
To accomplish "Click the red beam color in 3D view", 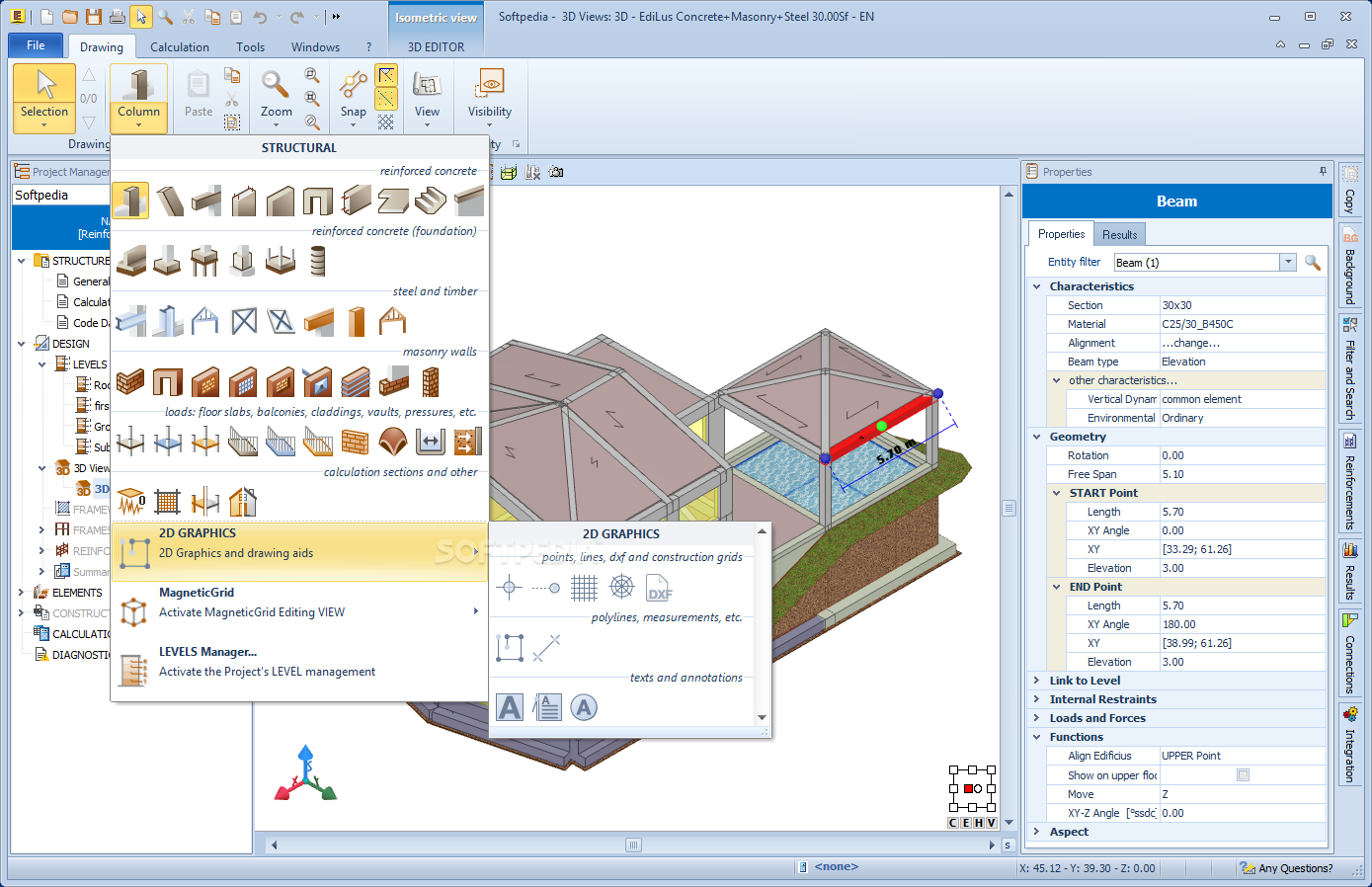I will pos(879,429).
